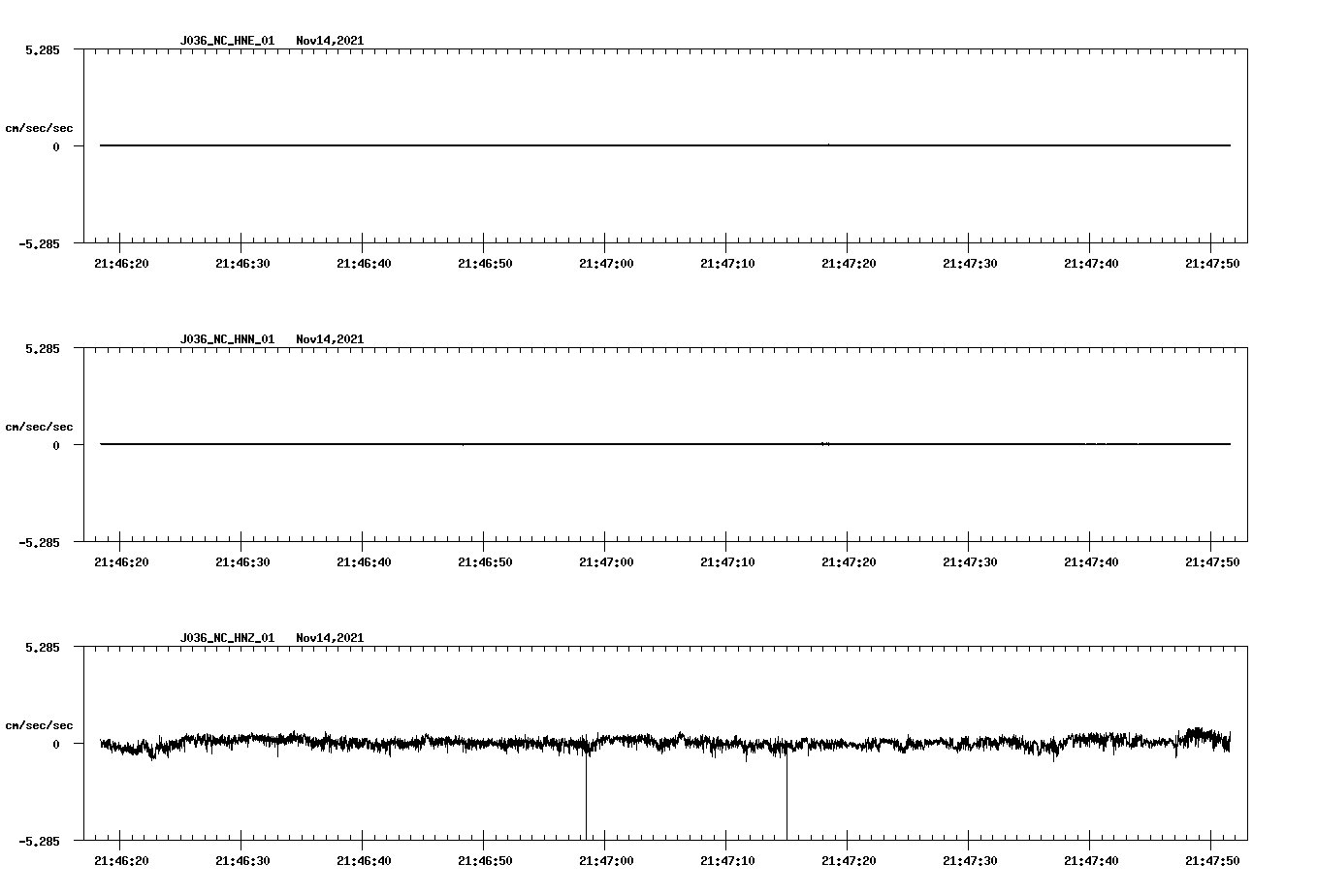1317x896 pixels.
Task: Click the -5.285 lower limit of the HNN chart
Action: tap(40, 543)
